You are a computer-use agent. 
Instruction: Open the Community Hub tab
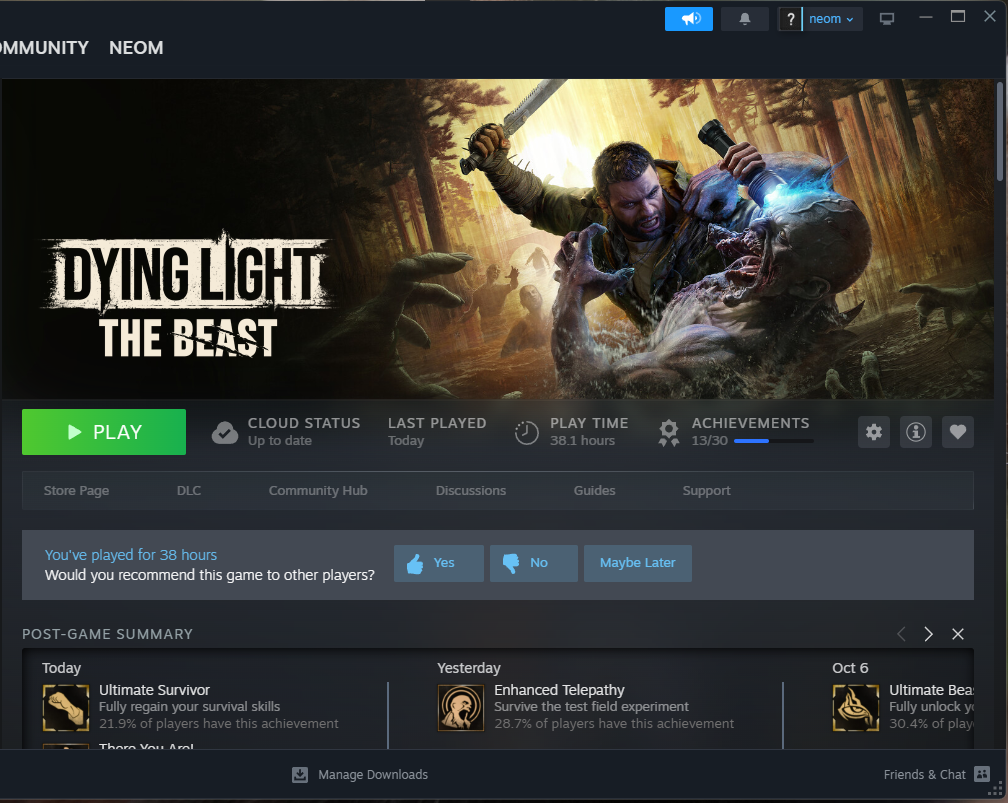click(x=318, y=491)
